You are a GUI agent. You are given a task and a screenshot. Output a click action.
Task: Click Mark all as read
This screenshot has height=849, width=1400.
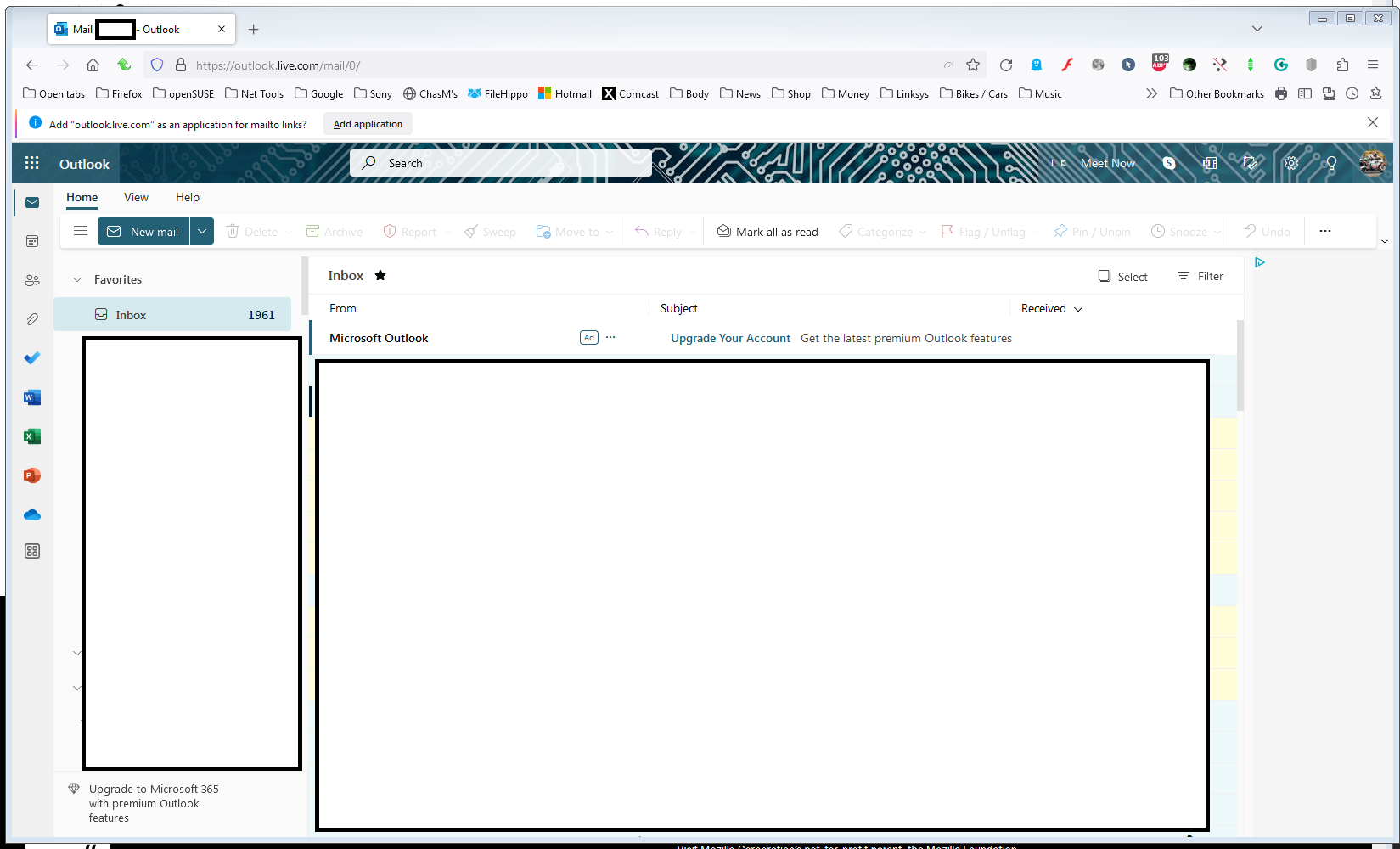(x=767, y=232)
